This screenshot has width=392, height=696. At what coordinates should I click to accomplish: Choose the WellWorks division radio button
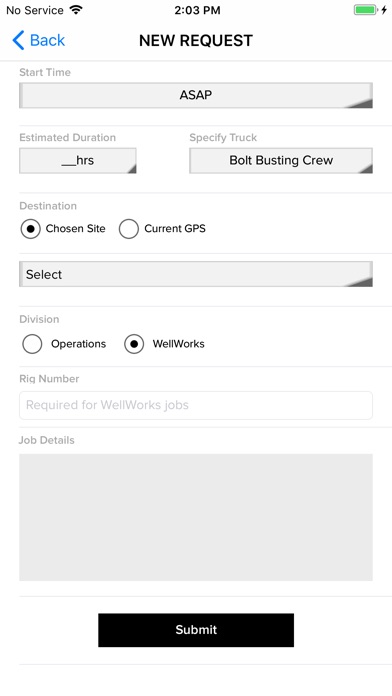click(x=134, y=344)
